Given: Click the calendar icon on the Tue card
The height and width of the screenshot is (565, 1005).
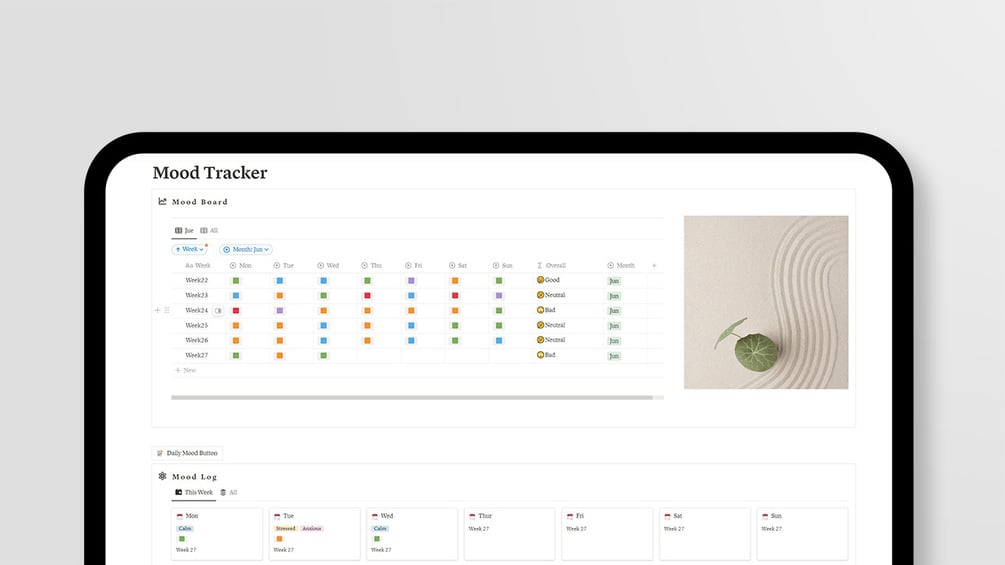Looking at the screenshot, I should coord(277,516).
